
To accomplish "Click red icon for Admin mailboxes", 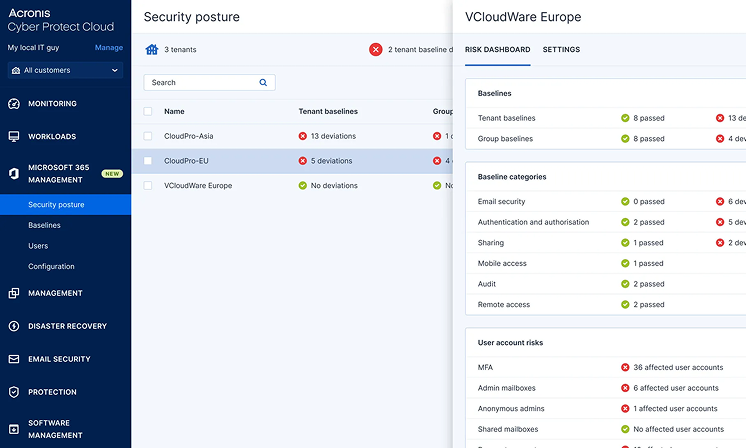I will coord(625,388).
